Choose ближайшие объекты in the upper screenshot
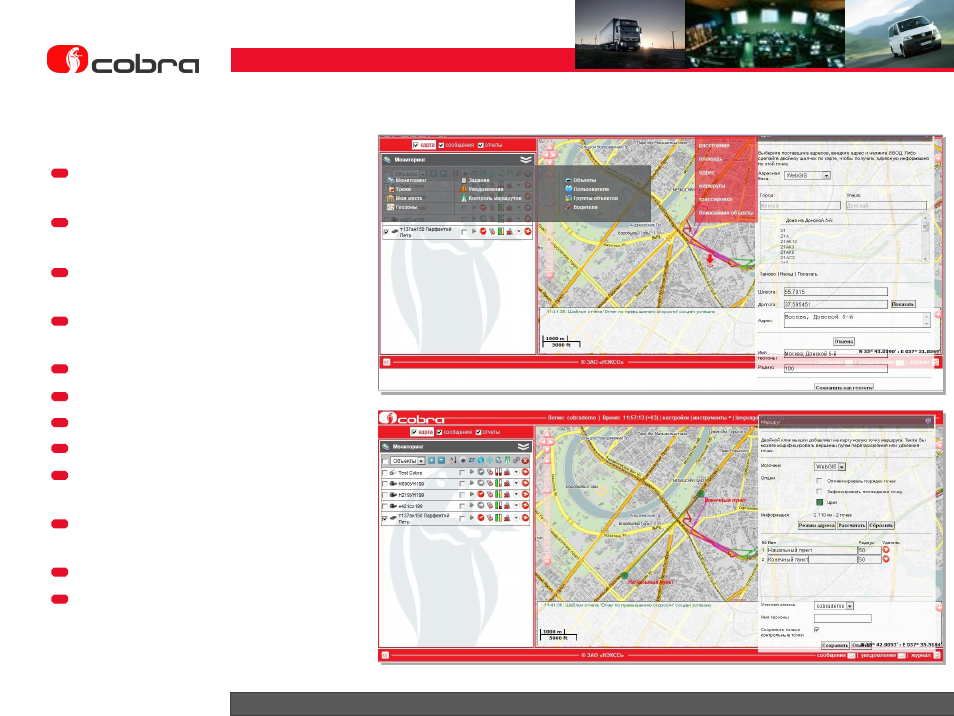 (726, 213)
